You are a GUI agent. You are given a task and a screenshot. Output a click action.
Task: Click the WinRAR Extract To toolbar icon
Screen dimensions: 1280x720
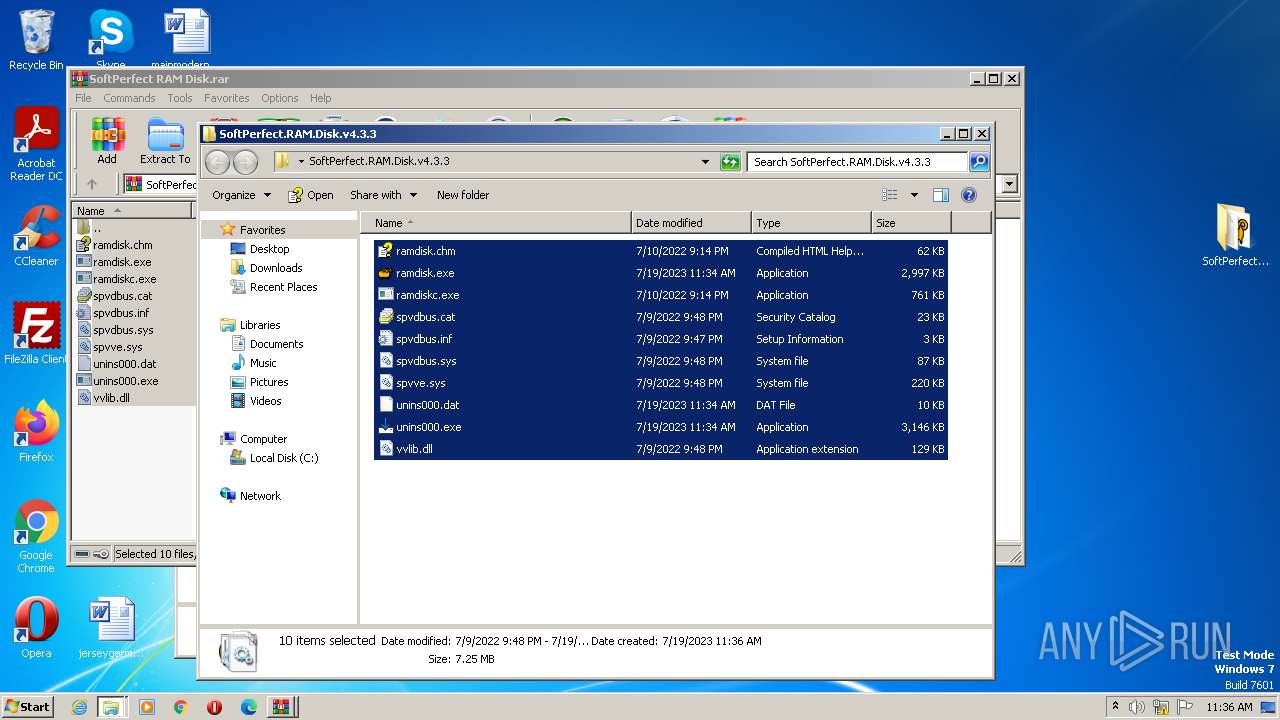[x=165, y=141]
